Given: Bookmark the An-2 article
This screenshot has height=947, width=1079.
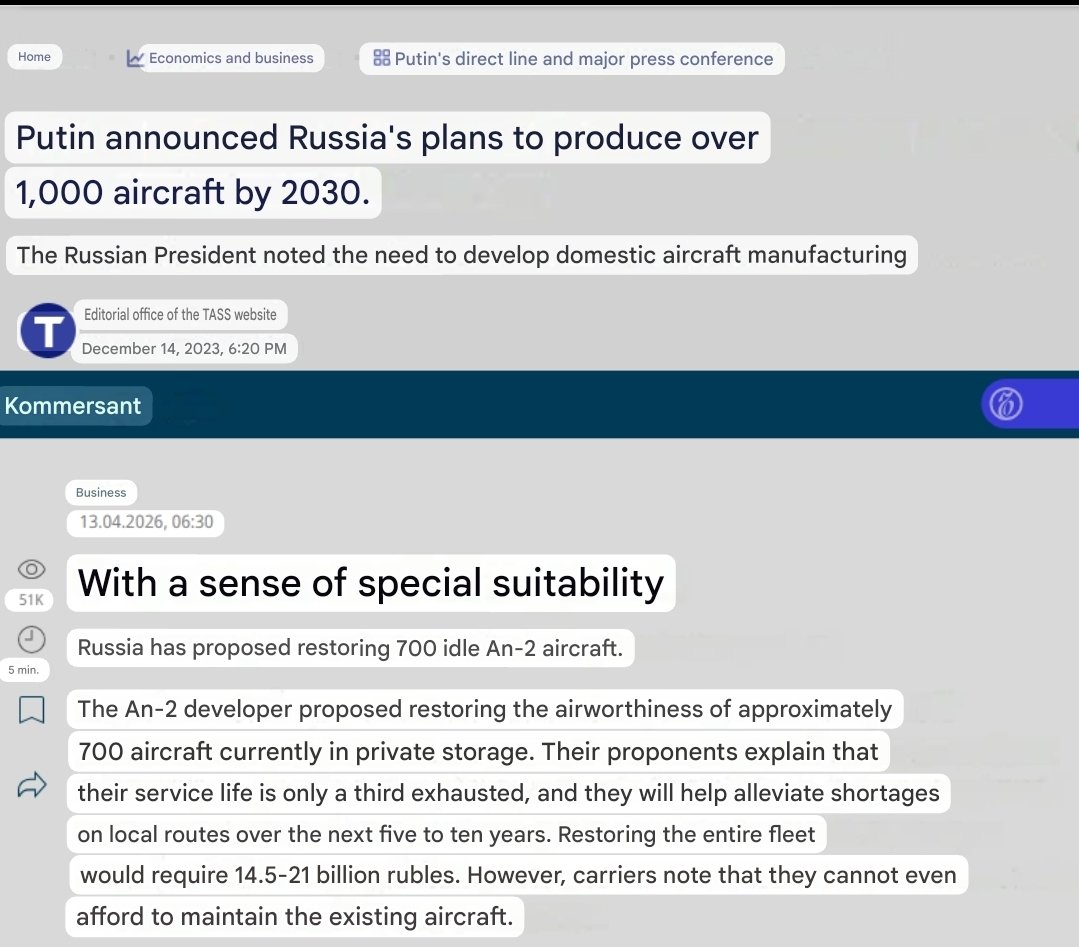Looking at the screenshot, I should click(x=32, y=710).
